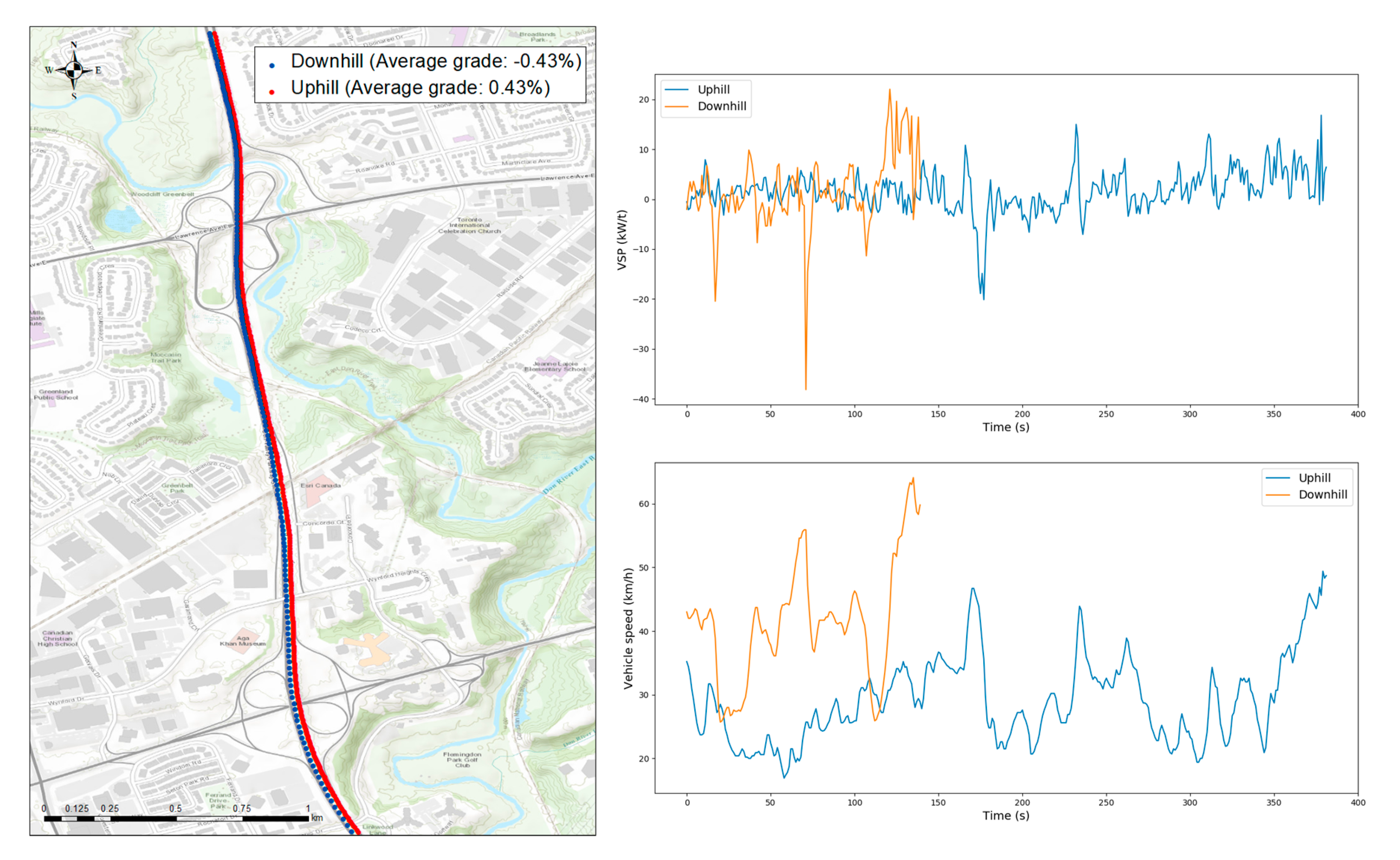Viewport: 1400px width, 860px height.
Task: Click Time (s) label under VSP chart
Action: [x=1005, y=427]
